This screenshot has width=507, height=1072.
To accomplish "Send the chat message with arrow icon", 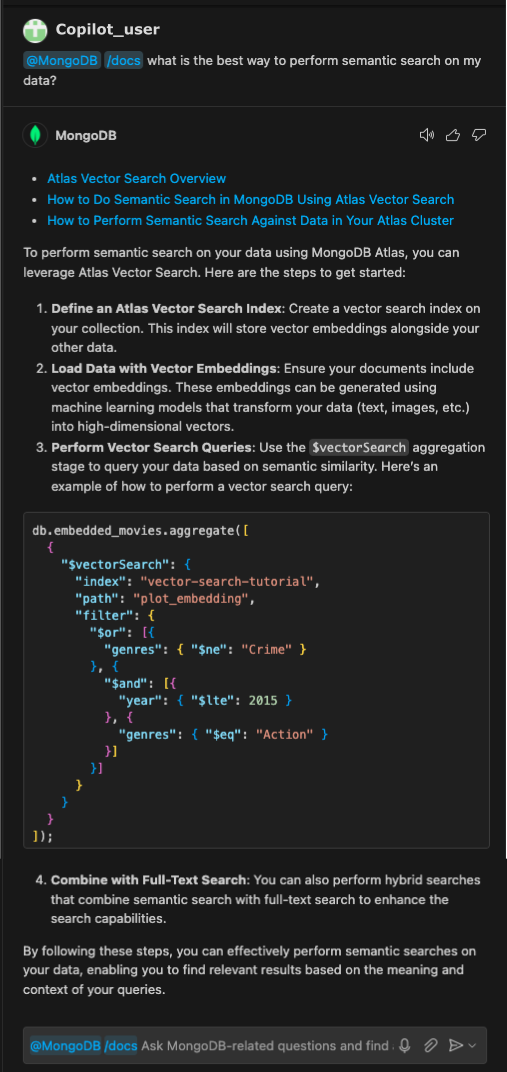I will click(455, 1045).
